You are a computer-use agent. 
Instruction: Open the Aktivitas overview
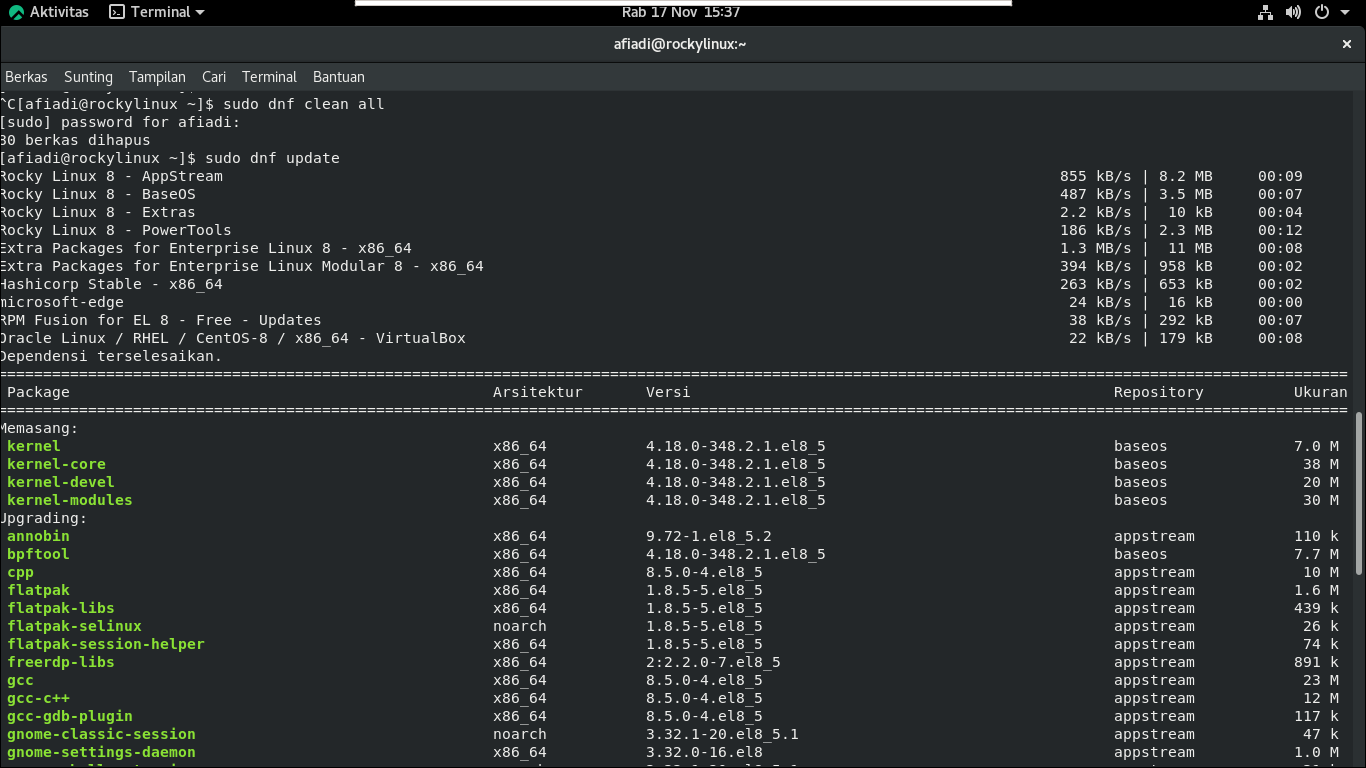tap(48, 12)
